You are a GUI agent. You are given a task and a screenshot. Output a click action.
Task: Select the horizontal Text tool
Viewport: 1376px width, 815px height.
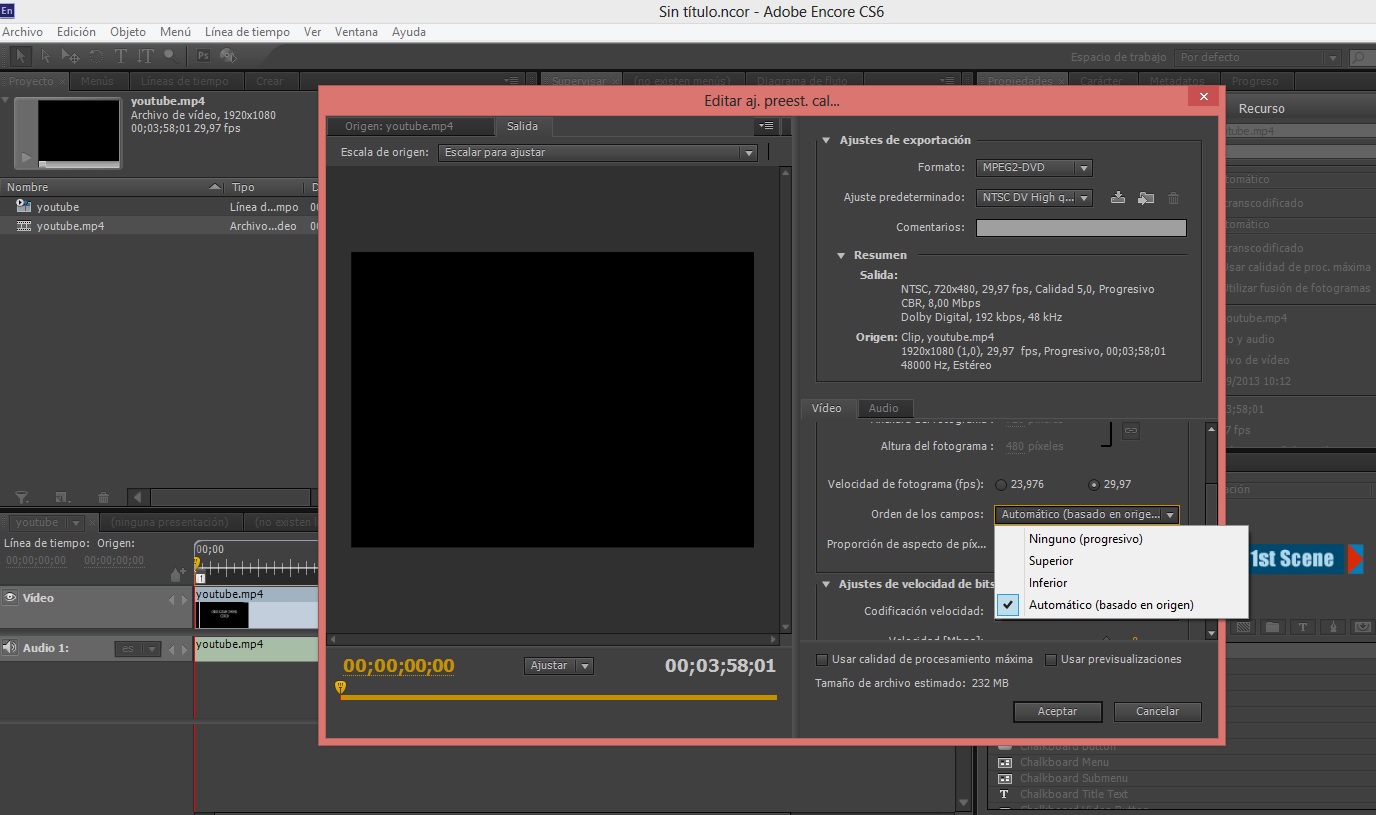point(121,56)
